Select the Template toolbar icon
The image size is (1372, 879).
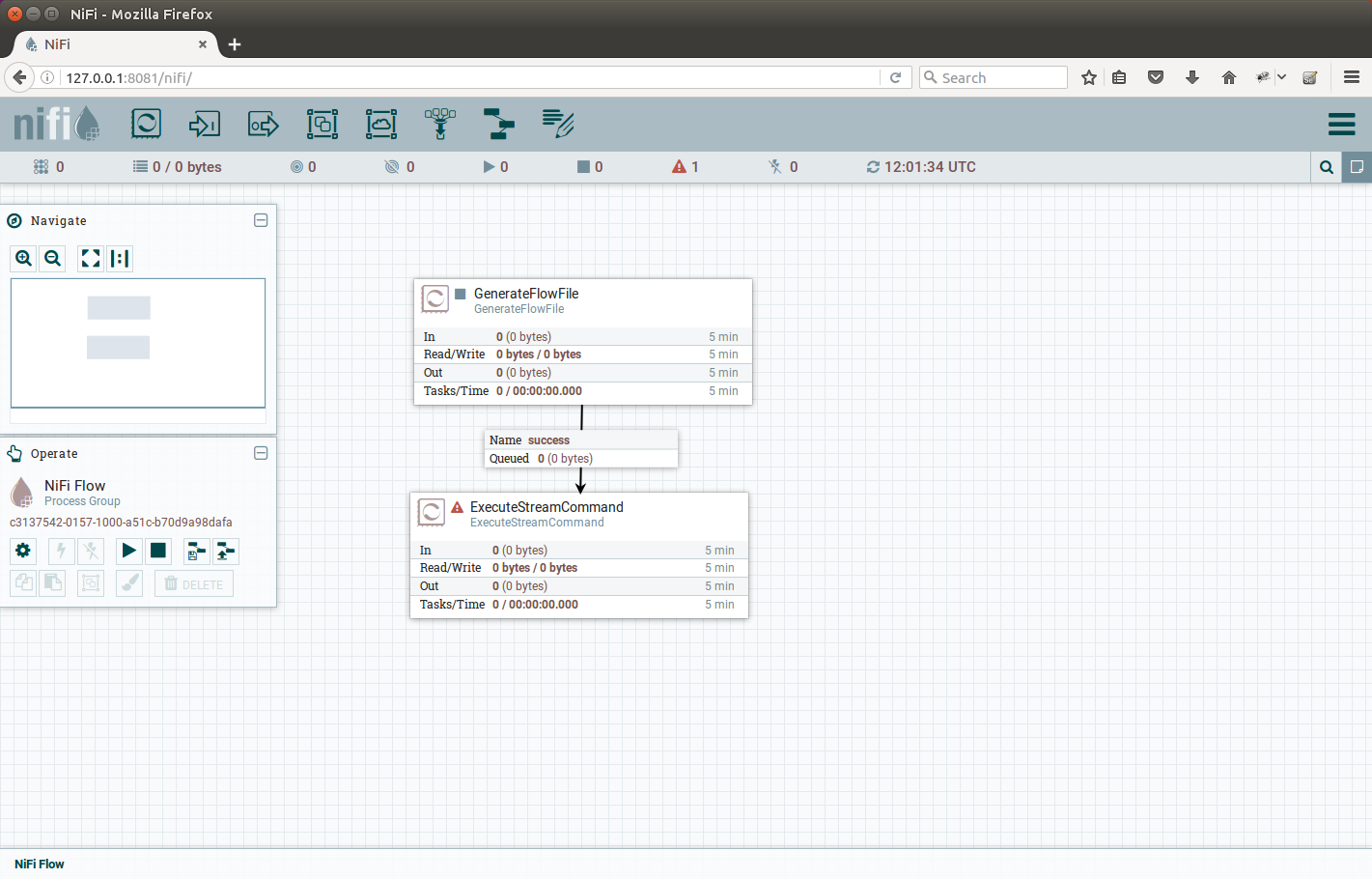pos(498,124)
